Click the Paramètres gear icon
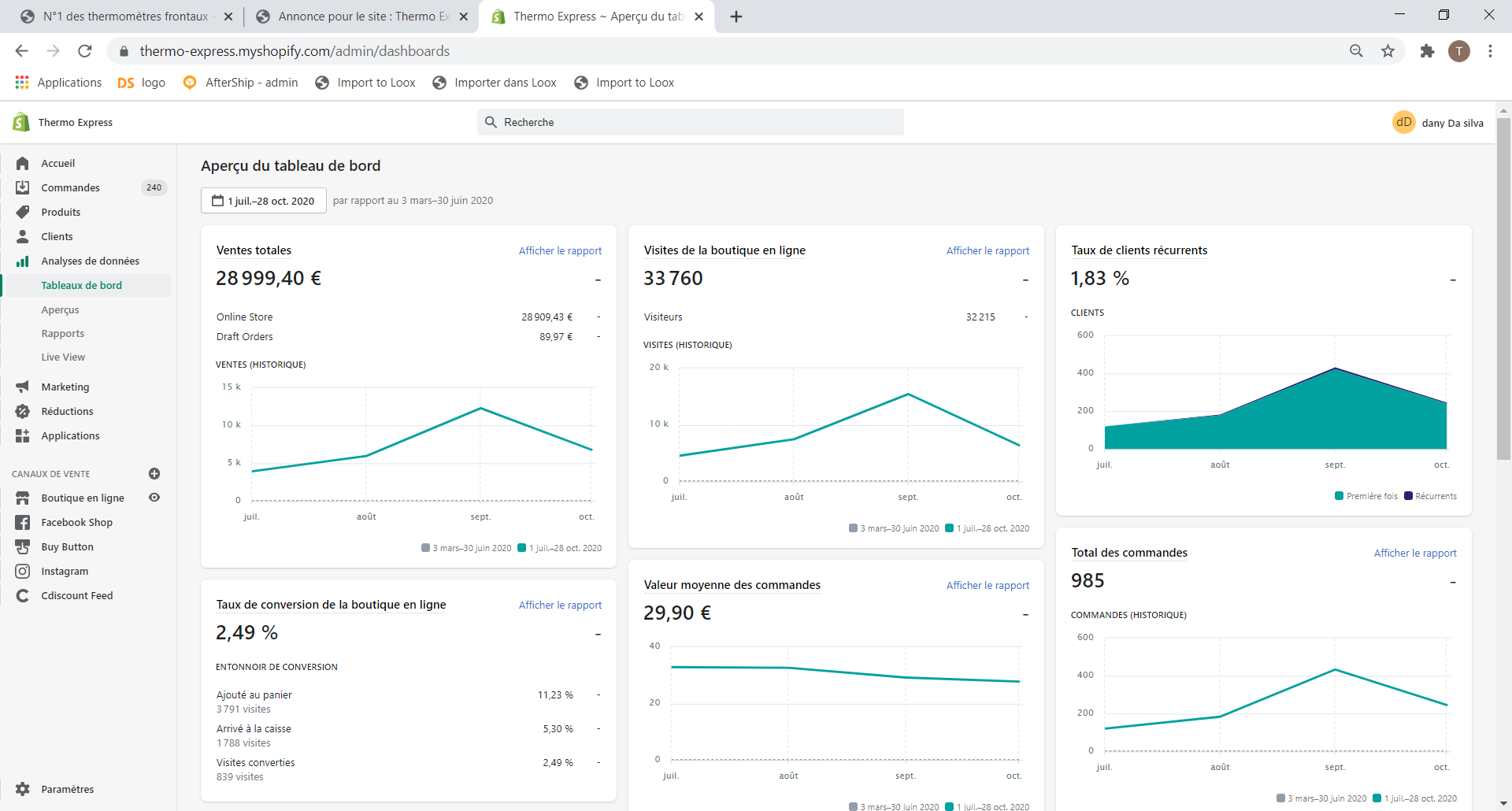 (x=22, y=789)
